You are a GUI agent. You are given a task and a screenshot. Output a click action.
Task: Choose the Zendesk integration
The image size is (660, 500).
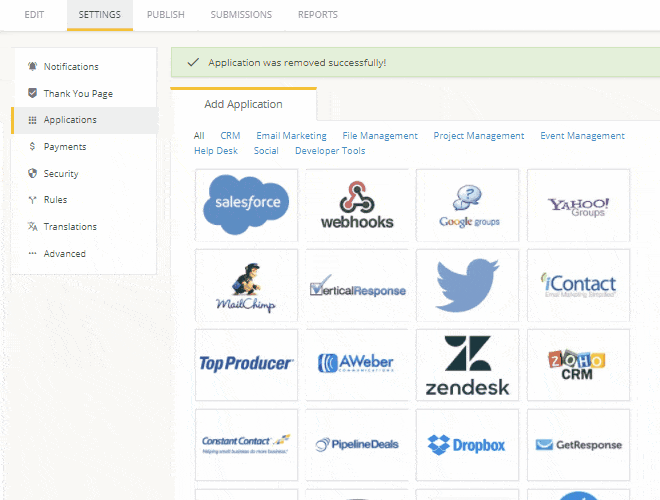pyautogui.click(x=468, y=365)
